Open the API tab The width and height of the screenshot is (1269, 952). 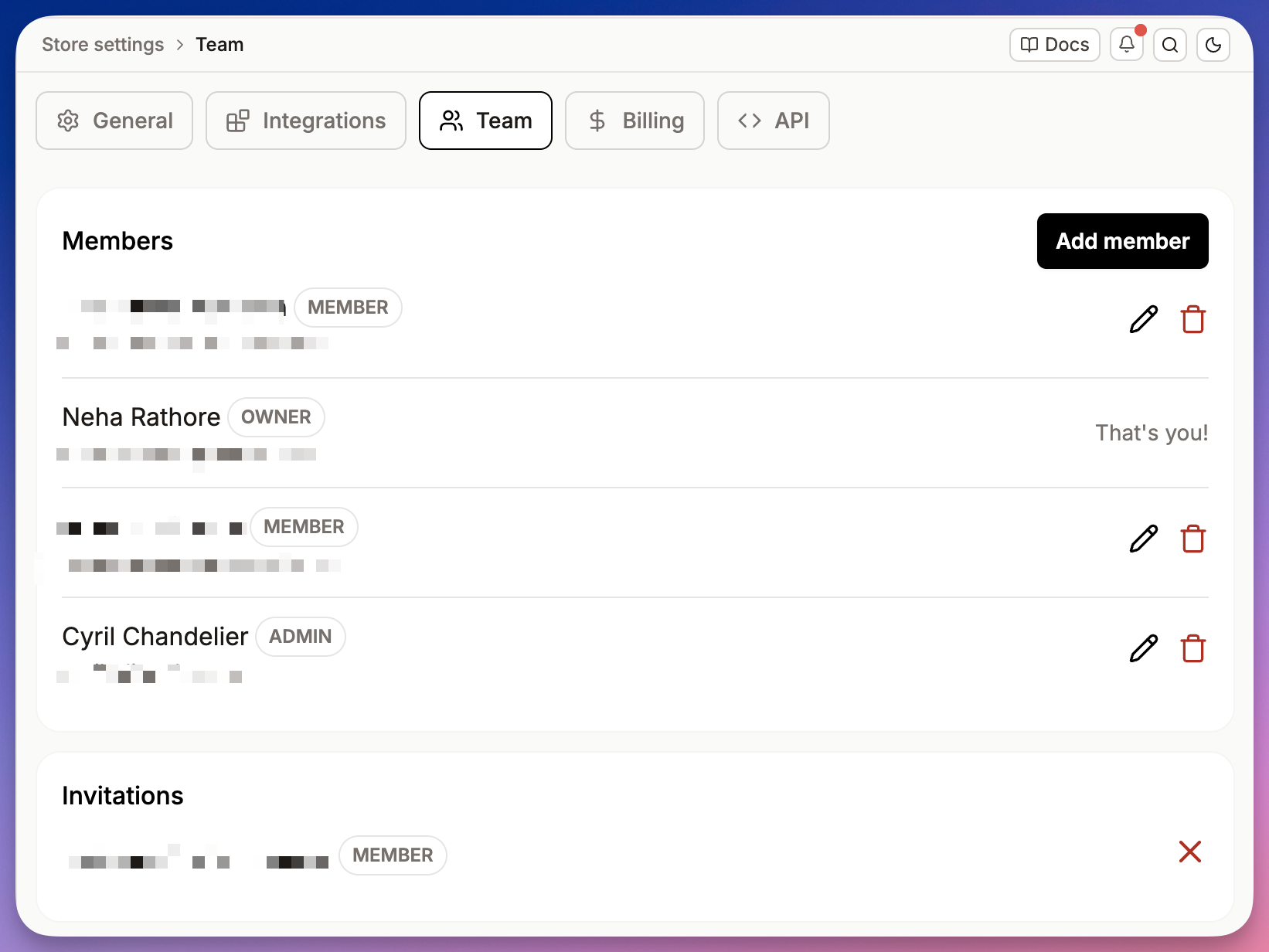click(x=774, y=121)
